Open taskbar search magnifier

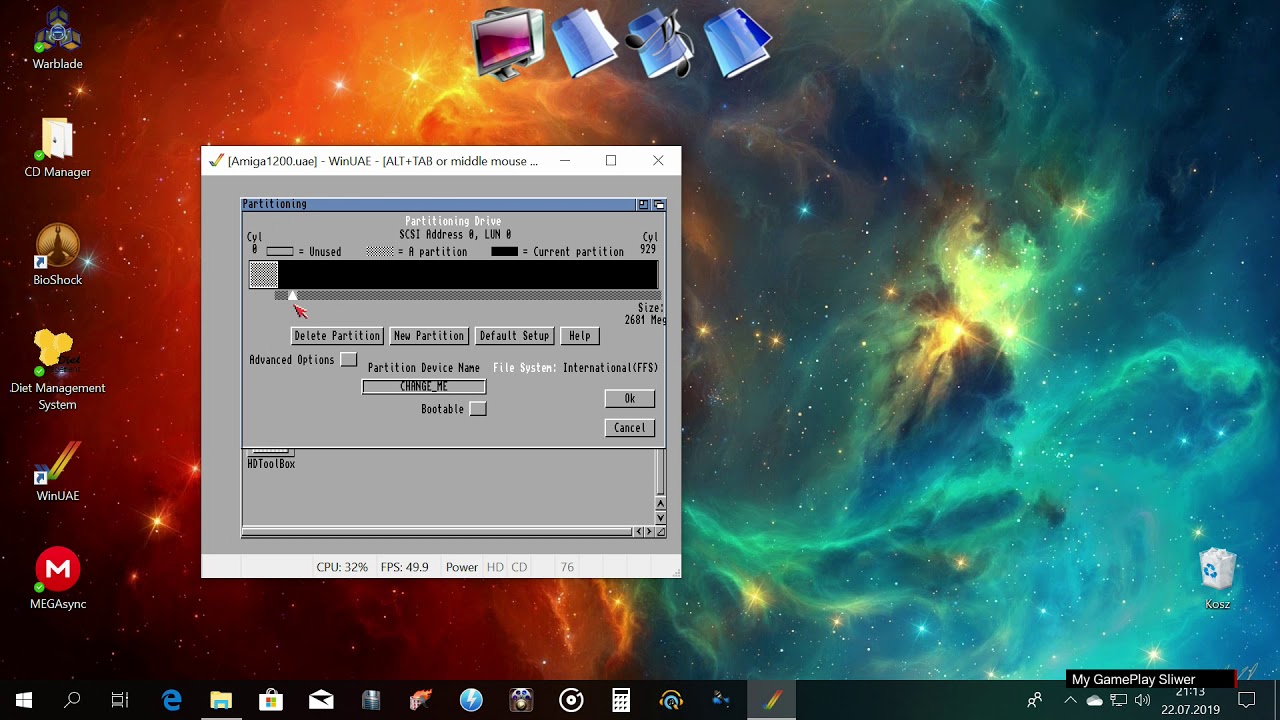click(72, 700)
